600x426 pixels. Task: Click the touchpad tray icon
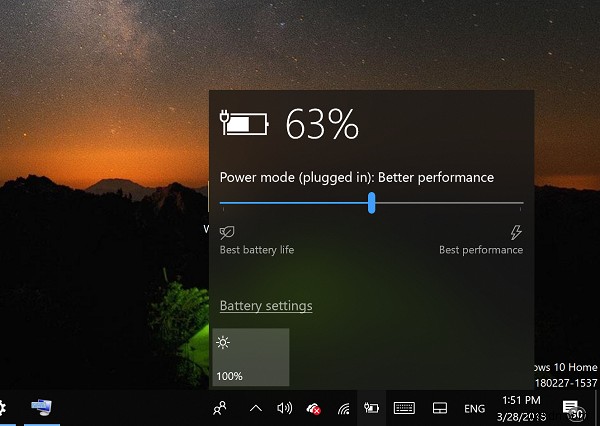point(440,408)
